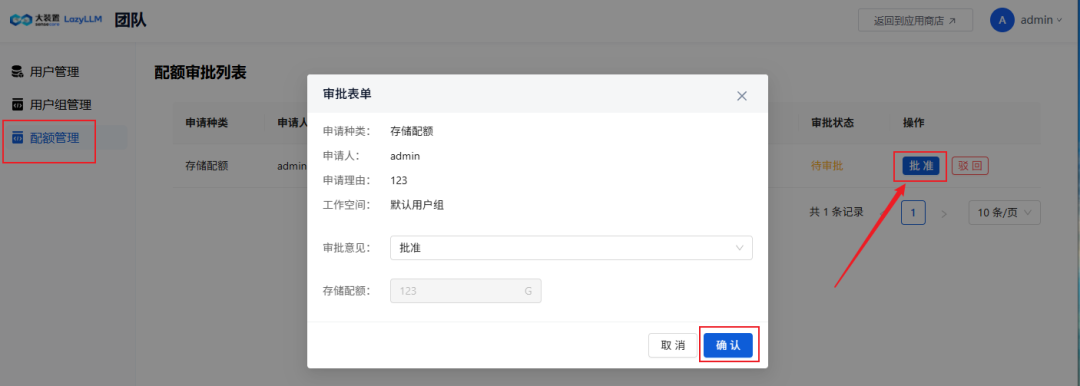Click the 驳回 button in table row

970,166
